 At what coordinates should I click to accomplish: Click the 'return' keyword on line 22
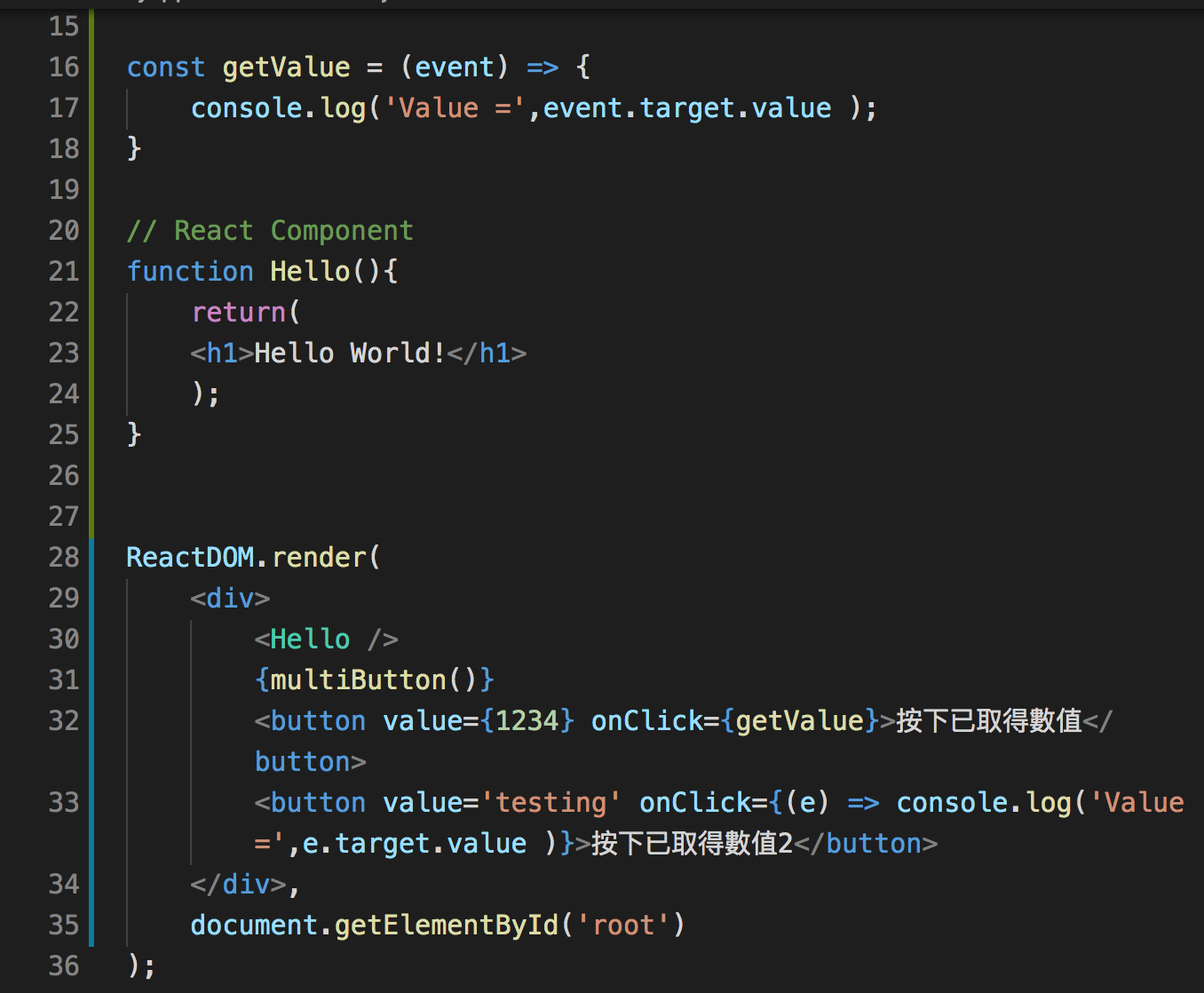(239, 313)
